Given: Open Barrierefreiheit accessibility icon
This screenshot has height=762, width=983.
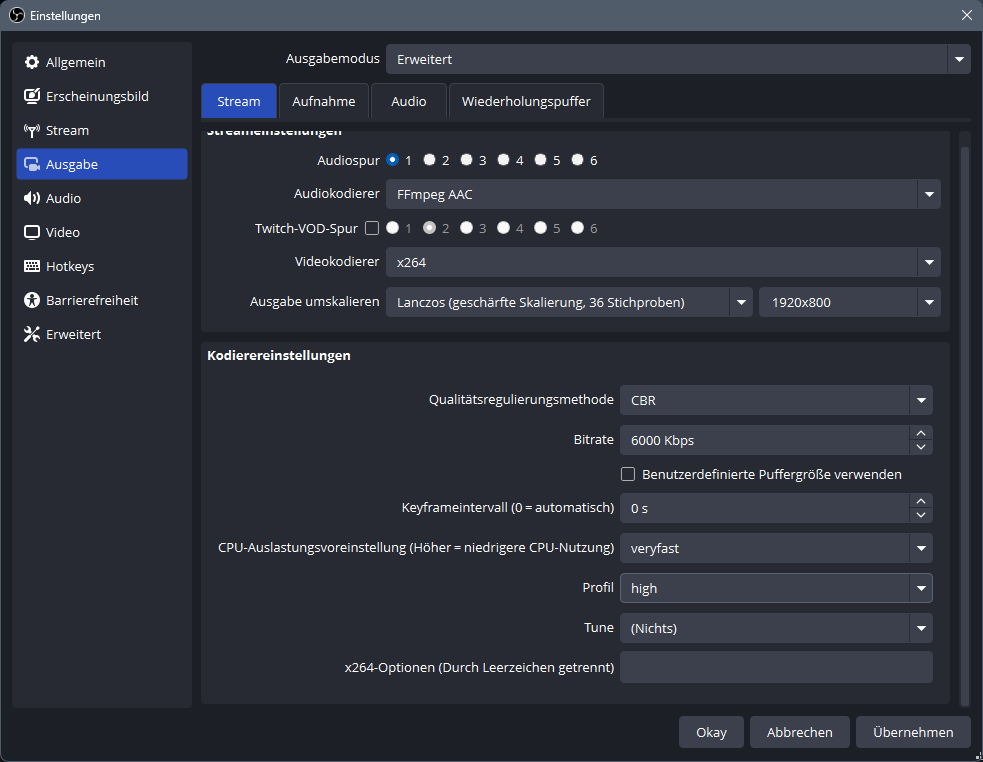Looking at the screenshot, I should coord(31,300).
